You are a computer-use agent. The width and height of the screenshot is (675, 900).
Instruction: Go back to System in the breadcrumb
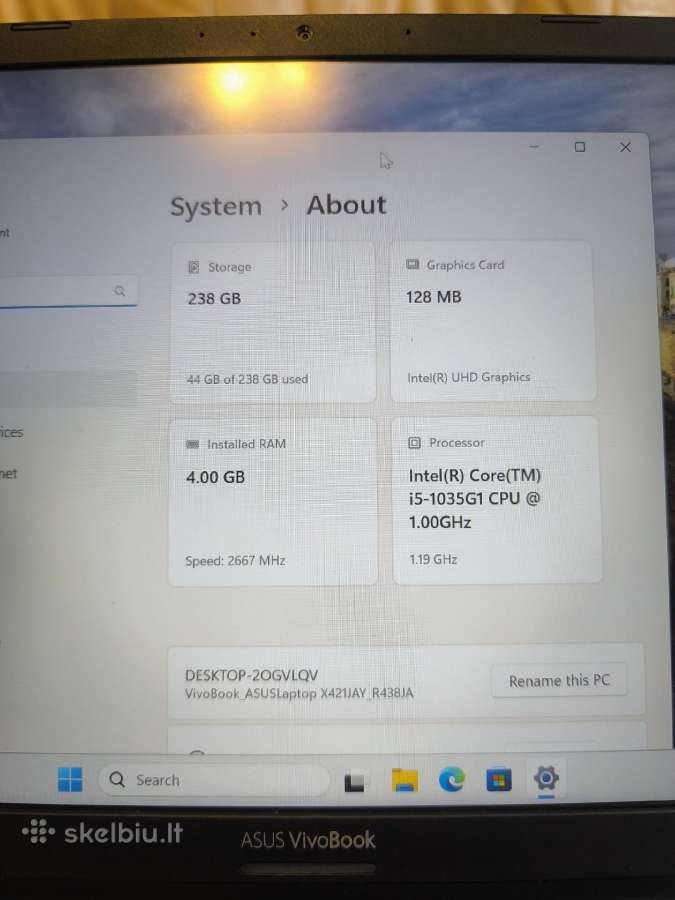click(216, 207)
